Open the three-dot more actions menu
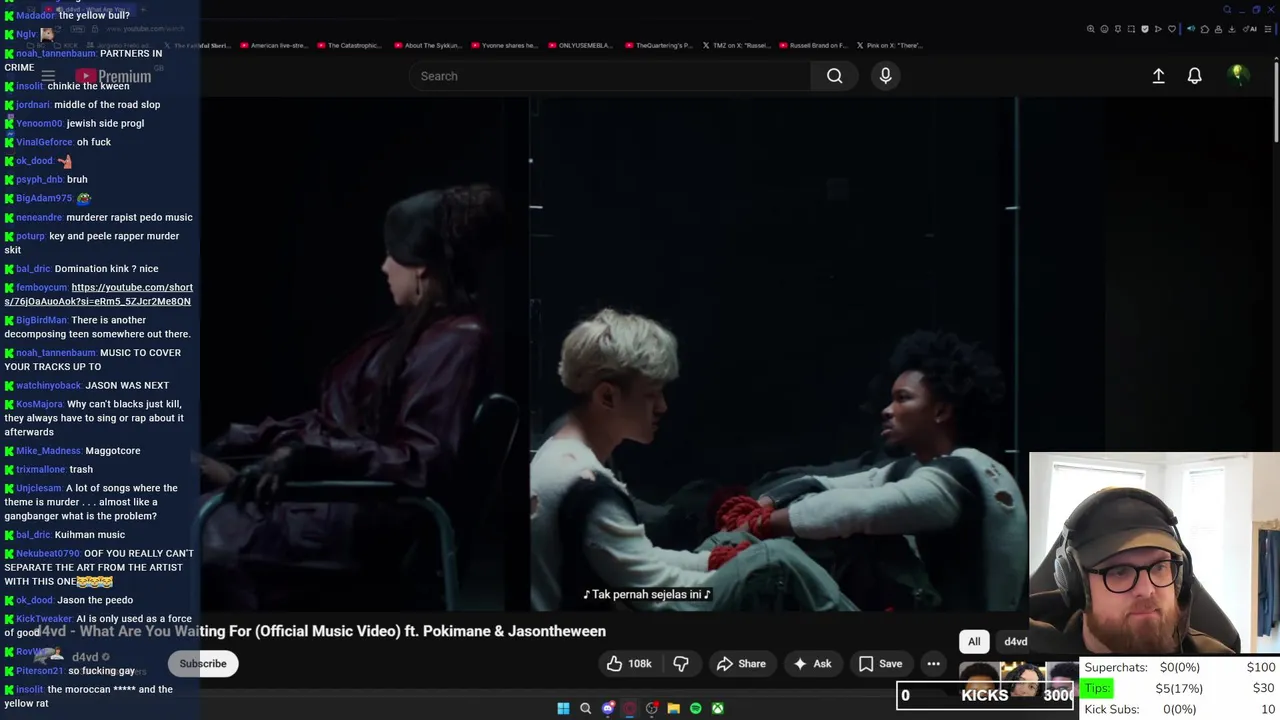 (933, 664)
